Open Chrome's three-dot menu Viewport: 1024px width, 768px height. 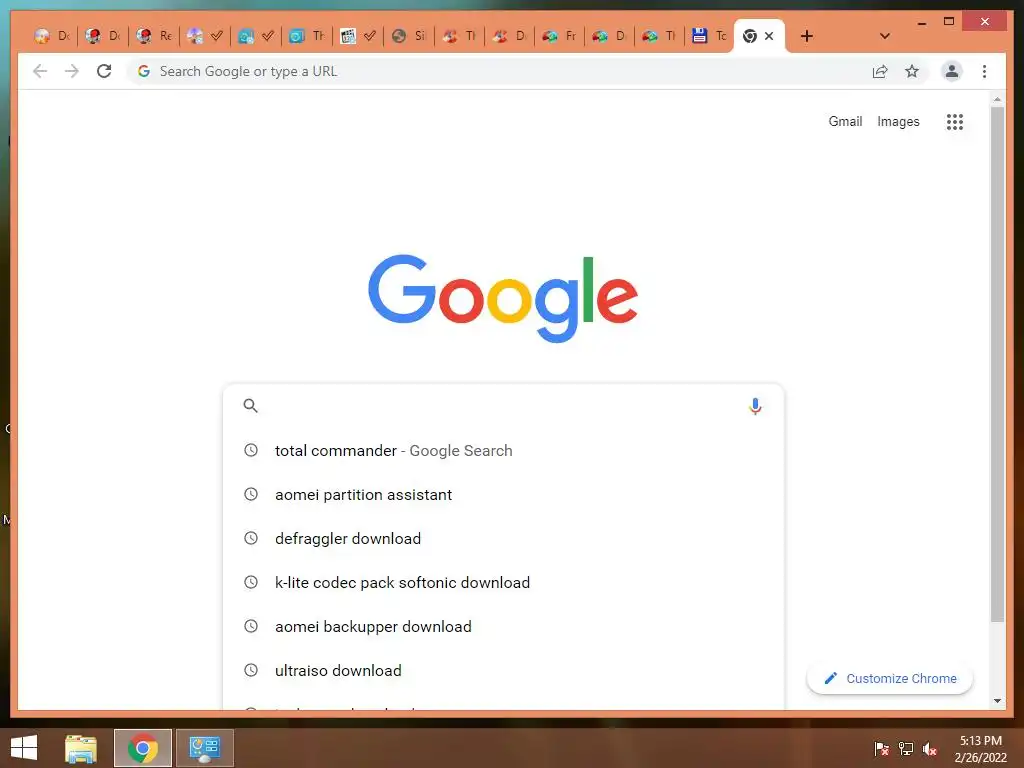[x=984, y=71]
